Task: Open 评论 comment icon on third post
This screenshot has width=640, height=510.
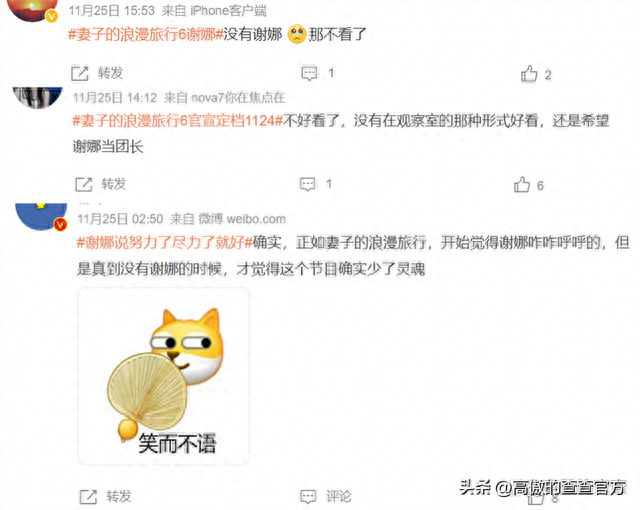Action: point(308,497)
